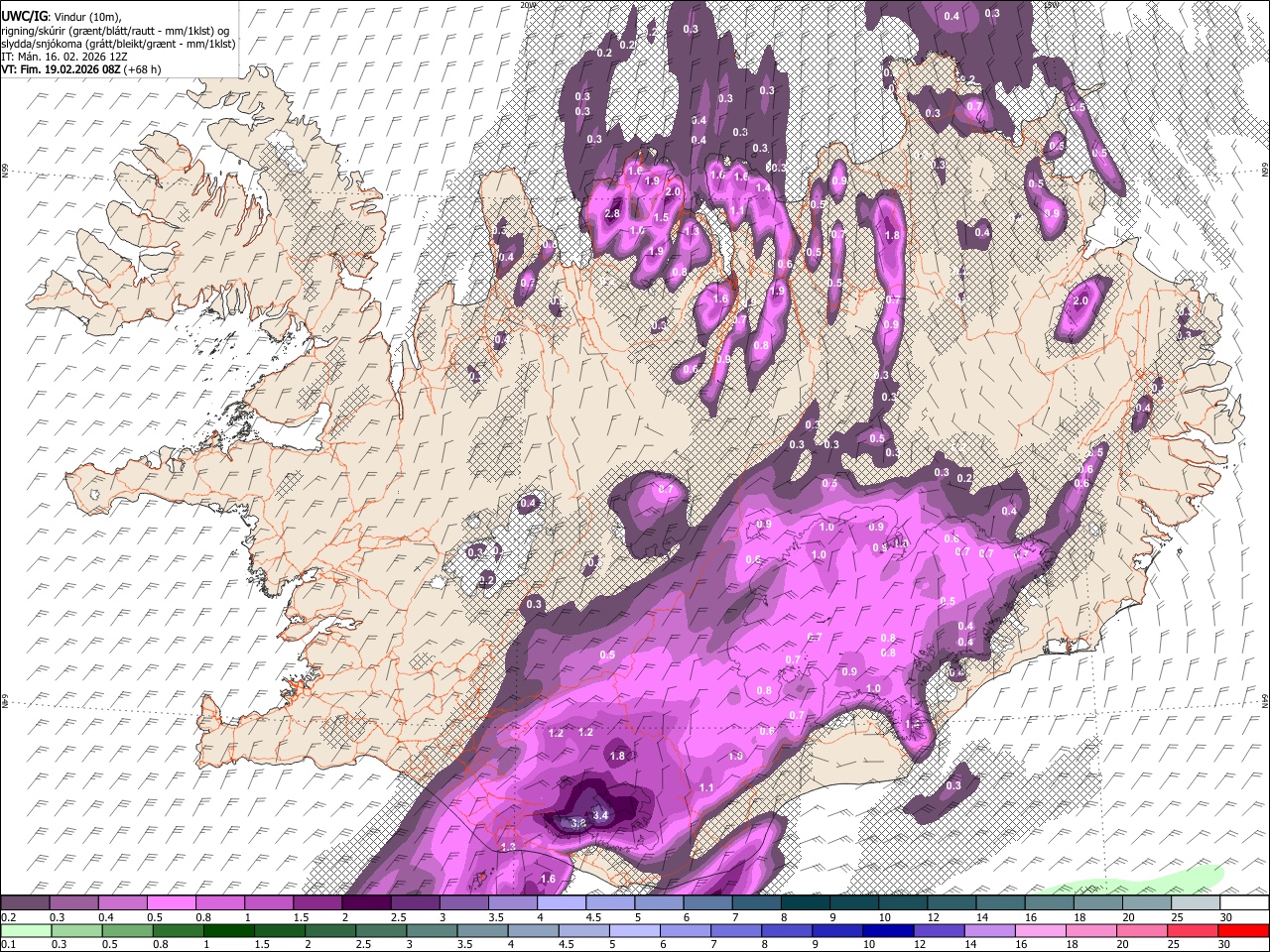This screenshot has height=952, width=1270.
Task: Pick the snow-scale swatch between 1 and 1.5
Action: tap(269, 903)
